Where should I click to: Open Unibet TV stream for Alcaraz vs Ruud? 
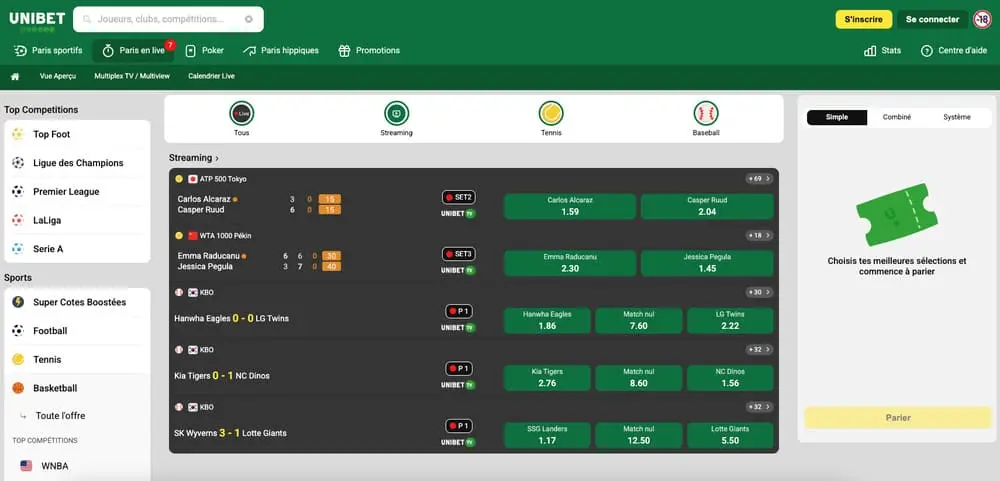tap(457, 213)
